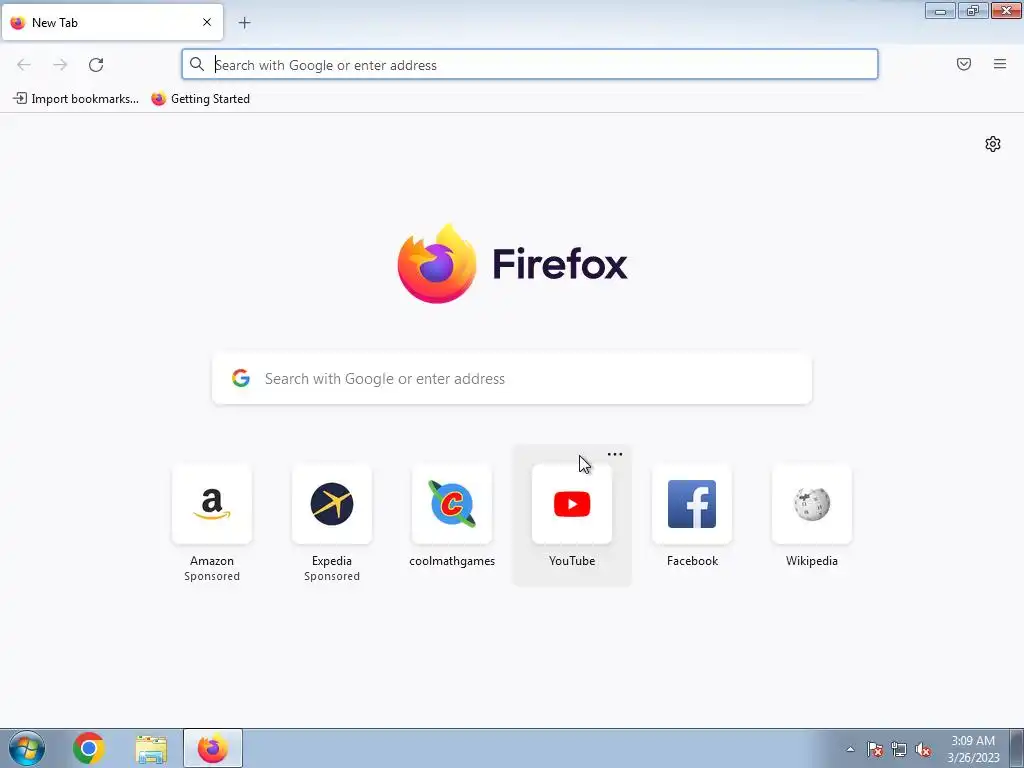Go forward with forward arrow button
This screenshot has width=1024, height=768.
(60, 65)
